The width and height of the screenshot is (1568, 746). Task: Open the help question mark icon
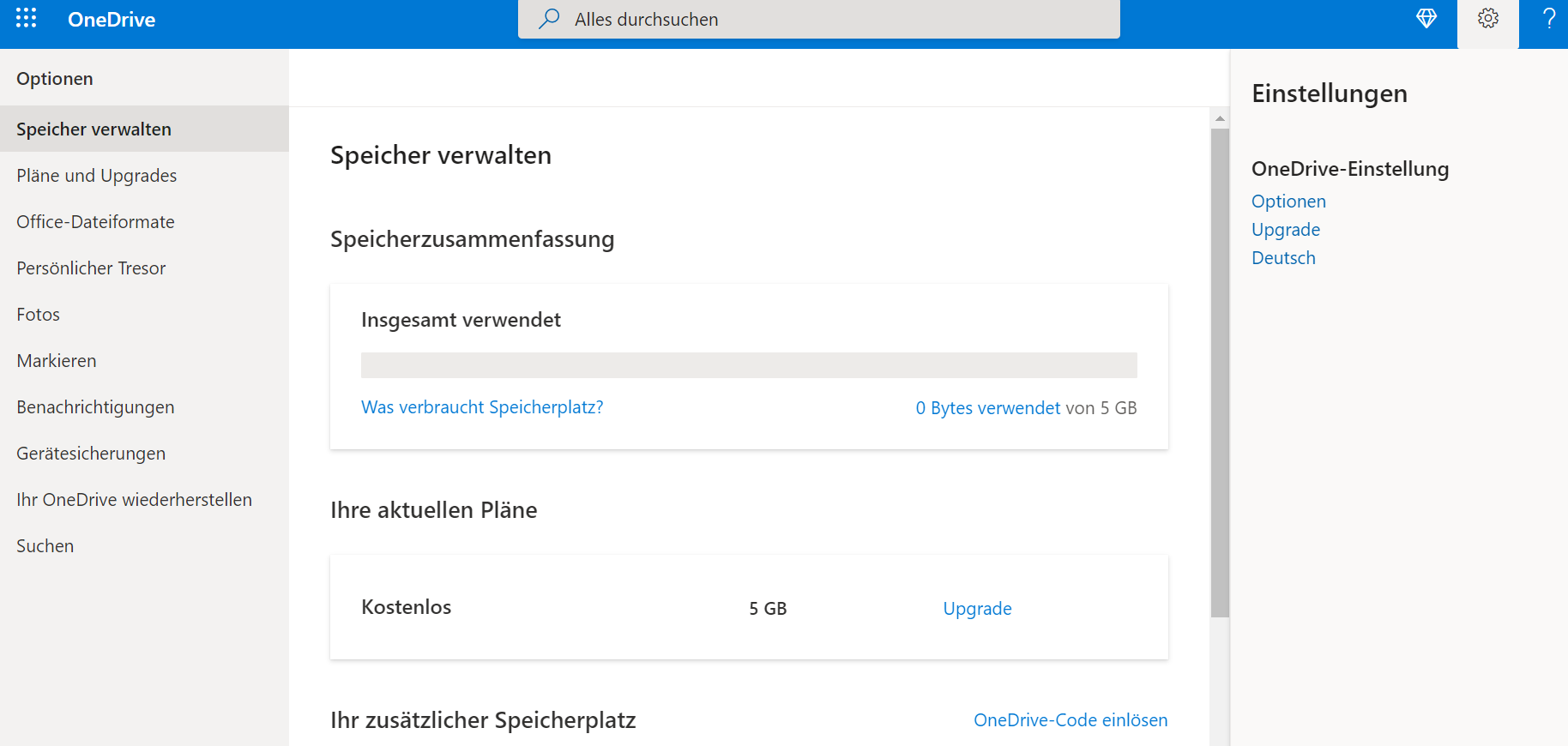1549,18
